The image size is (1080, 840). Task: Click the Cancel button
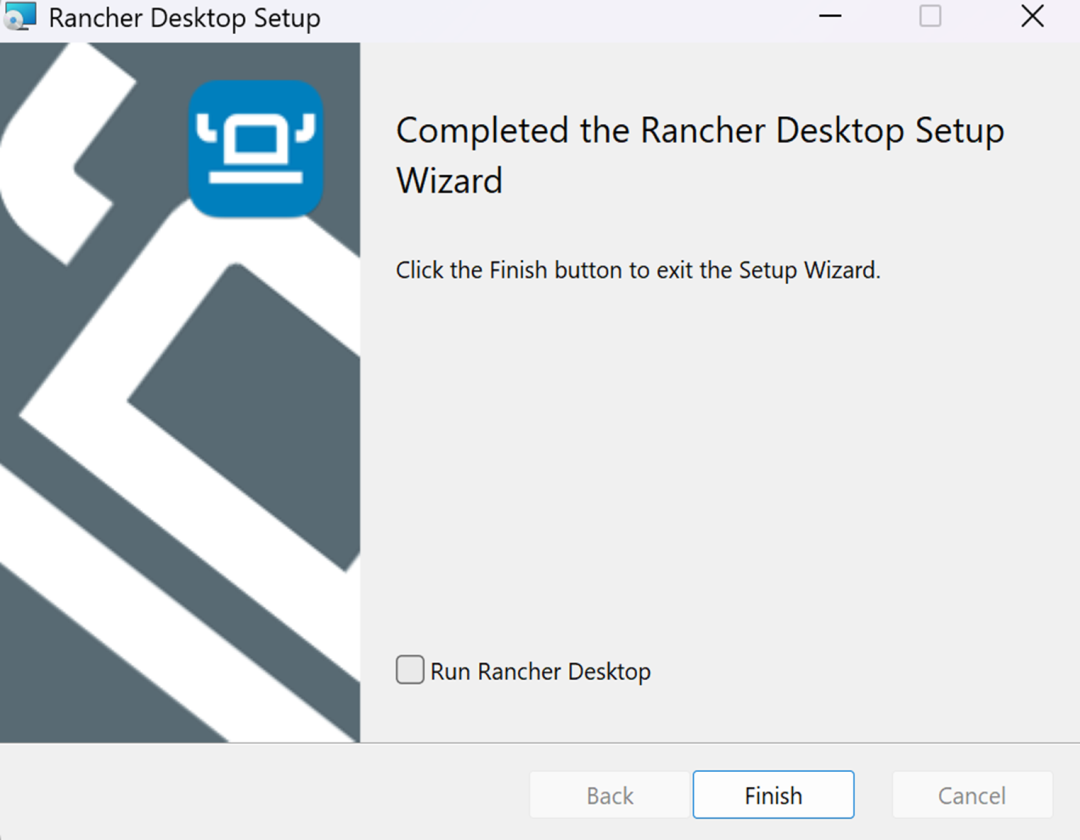(972, 795)
